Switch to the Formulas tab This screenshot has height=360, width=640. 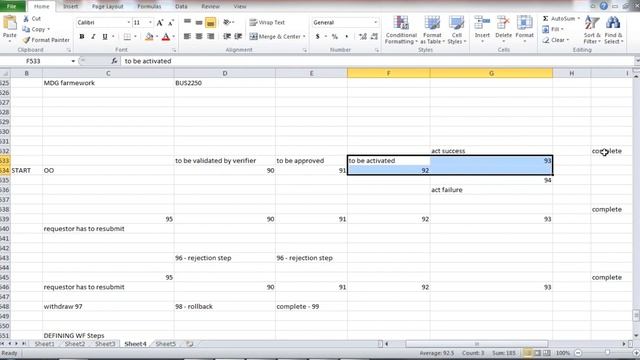point(149,7)
